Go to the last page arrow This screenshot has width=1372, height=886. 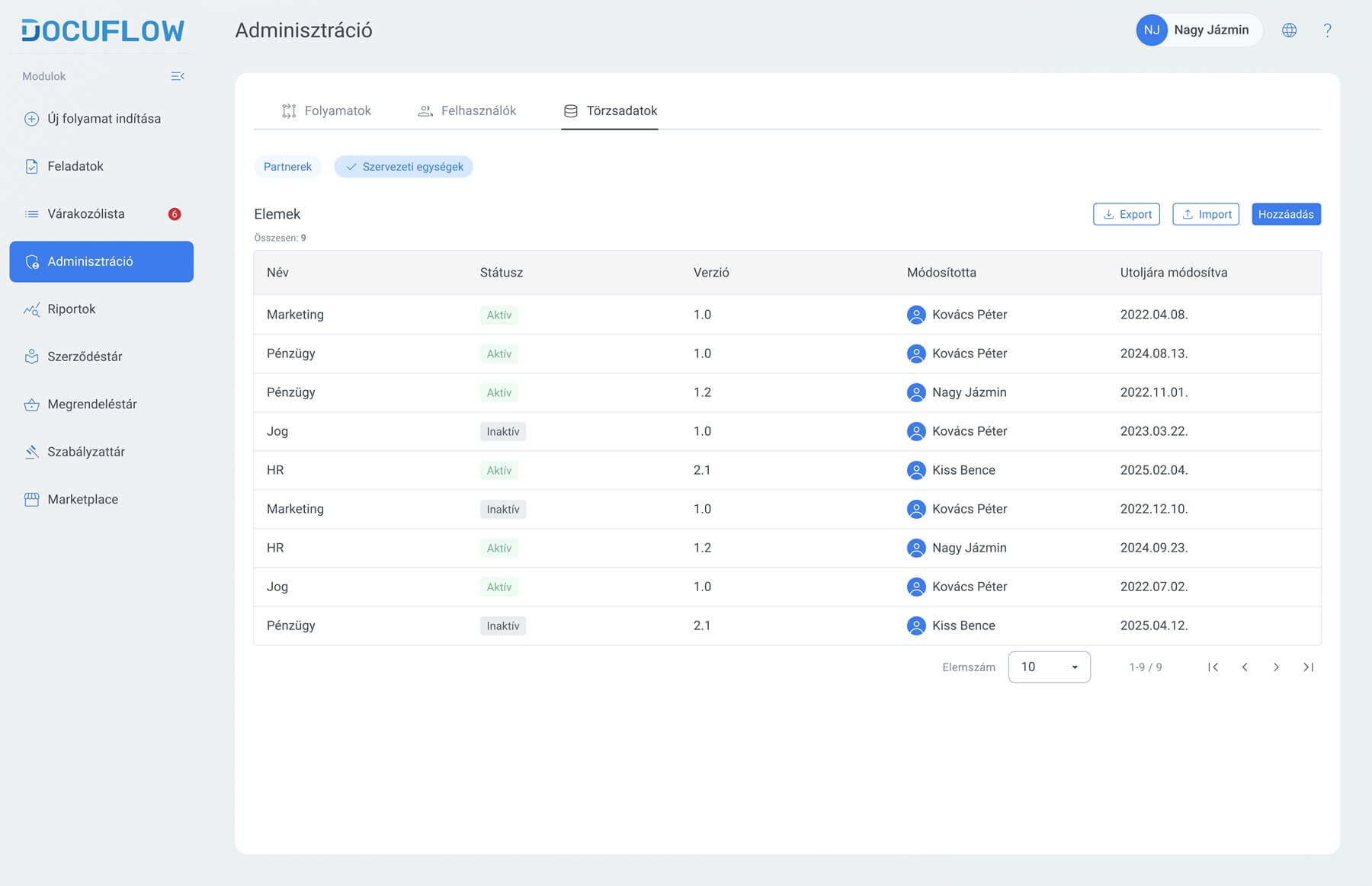[x=1308, y=667]
